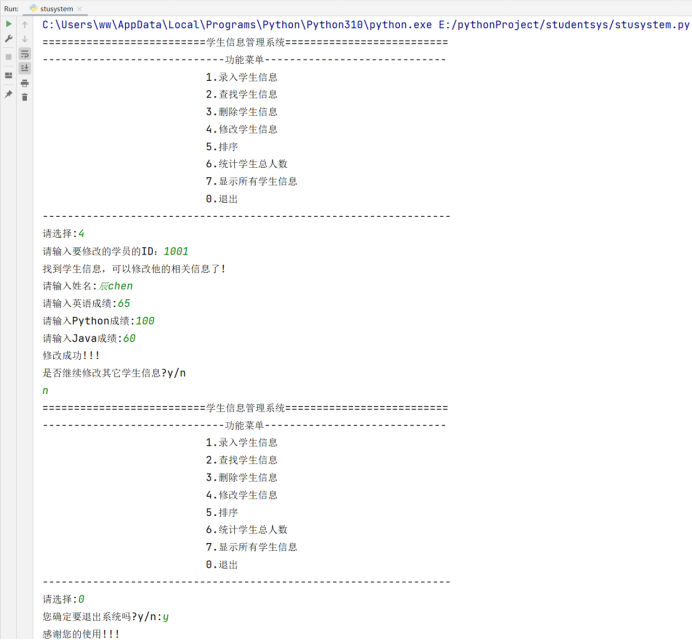Click the Python logo on stusystem tab
Screen dimensions: 692x640
34,8
